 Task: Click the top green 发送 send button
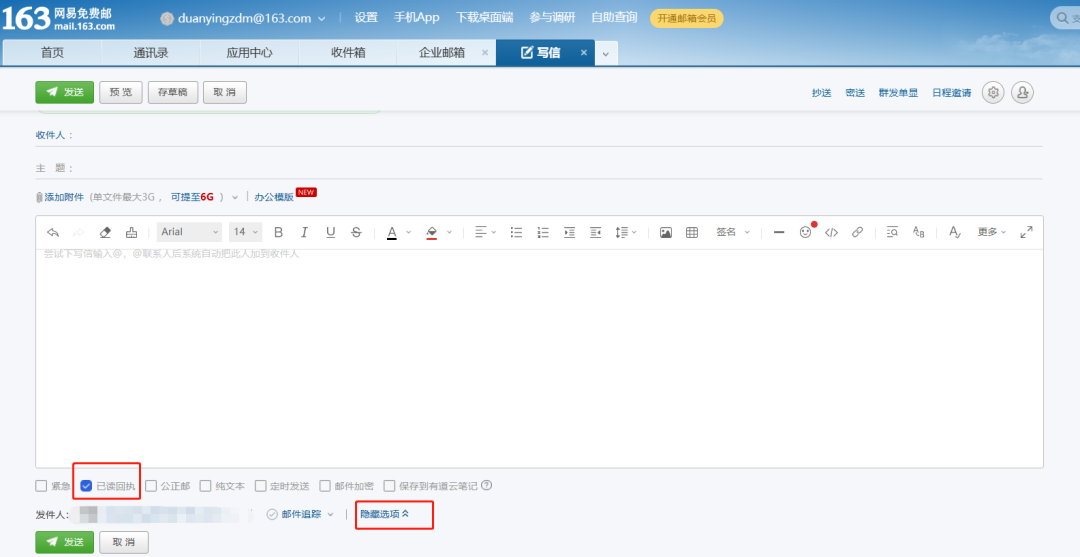click(x=65, y=92)
